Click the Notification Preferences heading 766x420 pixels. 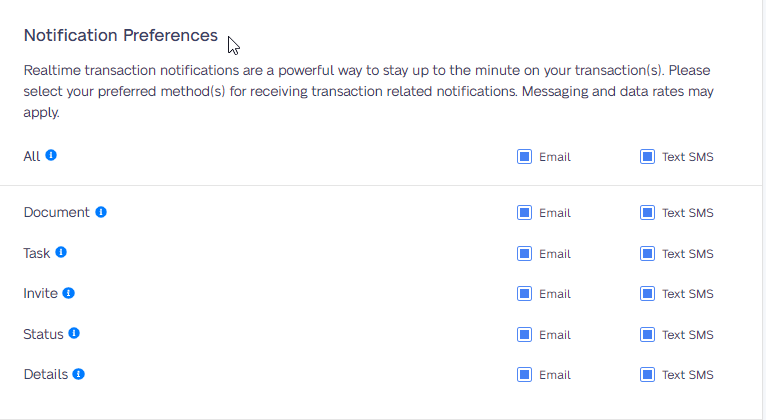[121, 36]
